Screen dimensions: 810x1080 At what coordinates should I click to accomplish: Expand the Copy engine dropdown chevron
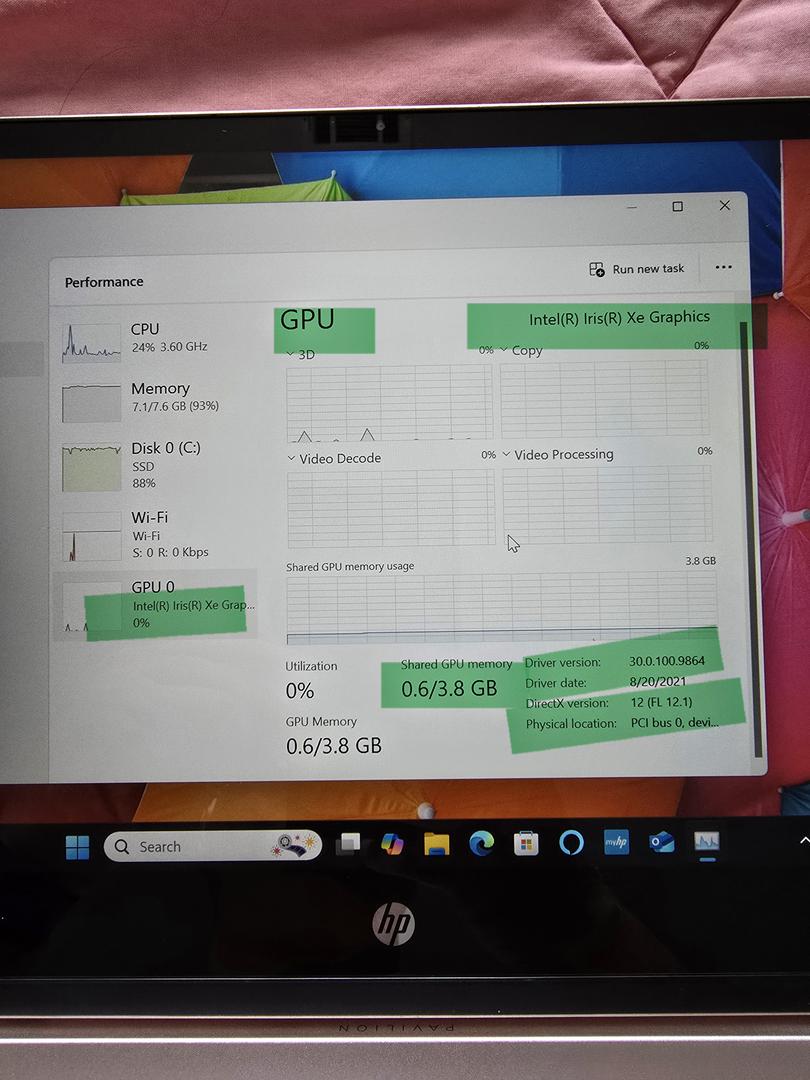[504, 350]
